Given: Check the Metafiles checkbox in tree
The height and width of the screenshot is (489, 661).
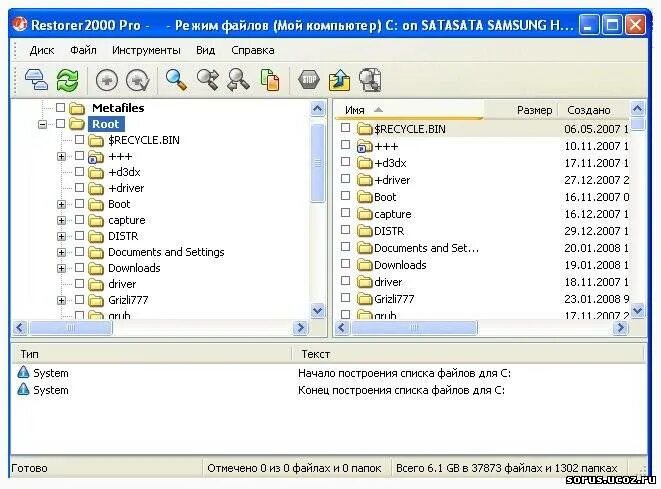Looking at the screenshot, I should (61, 107).
